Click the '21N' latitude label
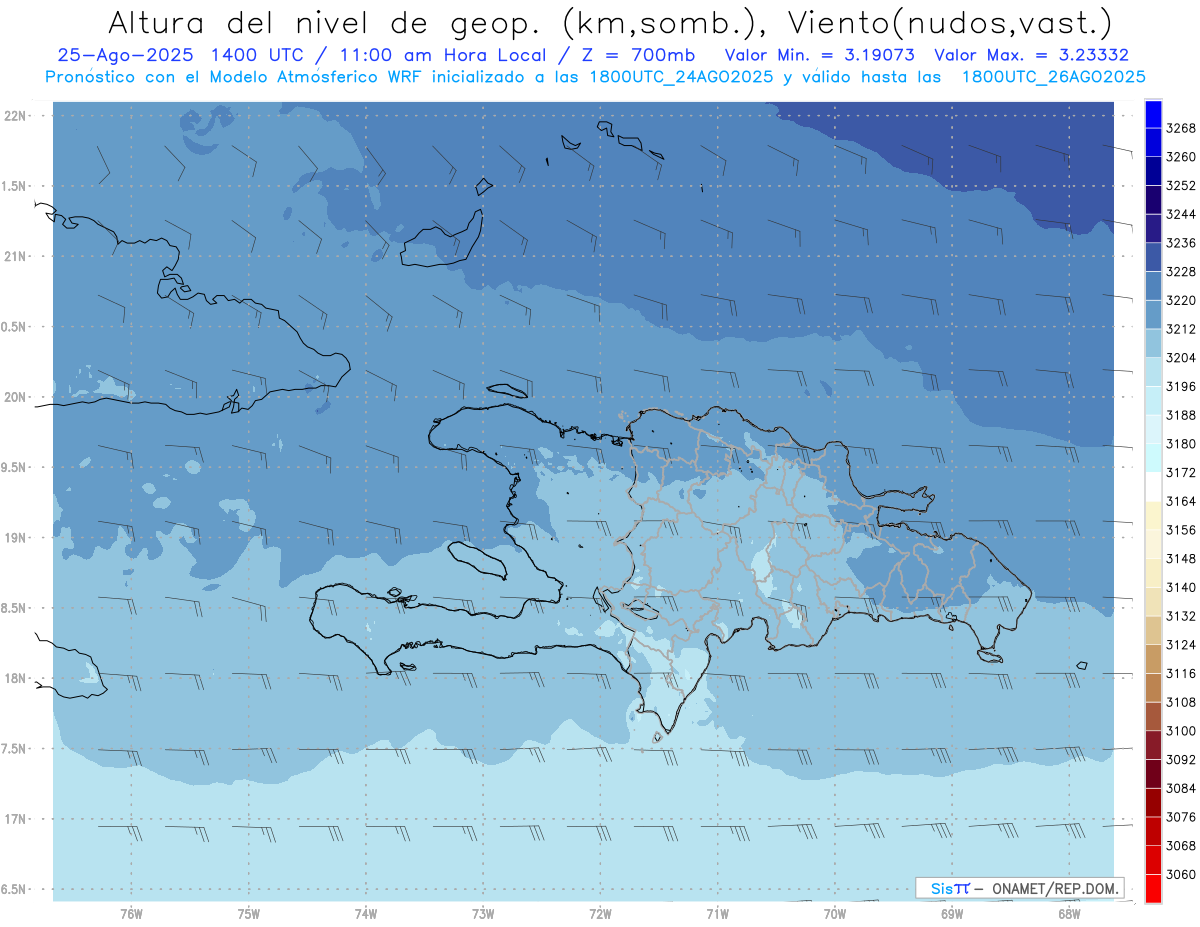The height and width of the screenshot is (927, 1200). coord(15,257)
